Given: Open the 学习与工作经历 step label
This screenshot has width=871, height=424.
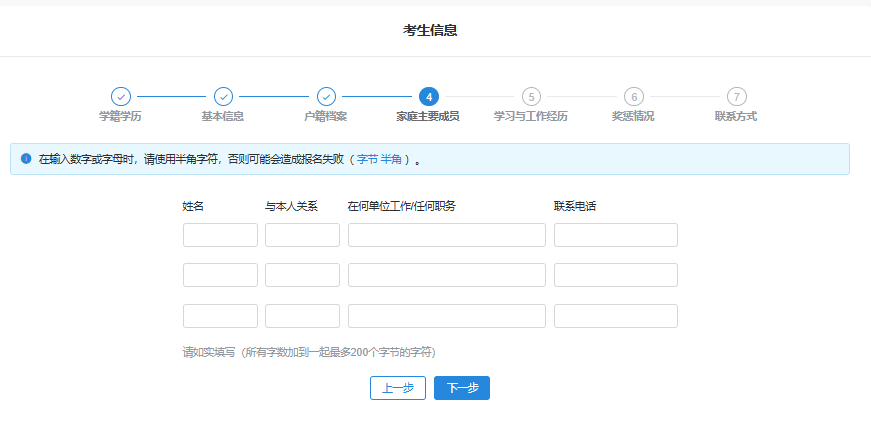Looking at the screenshot, I should pos(531,117).
